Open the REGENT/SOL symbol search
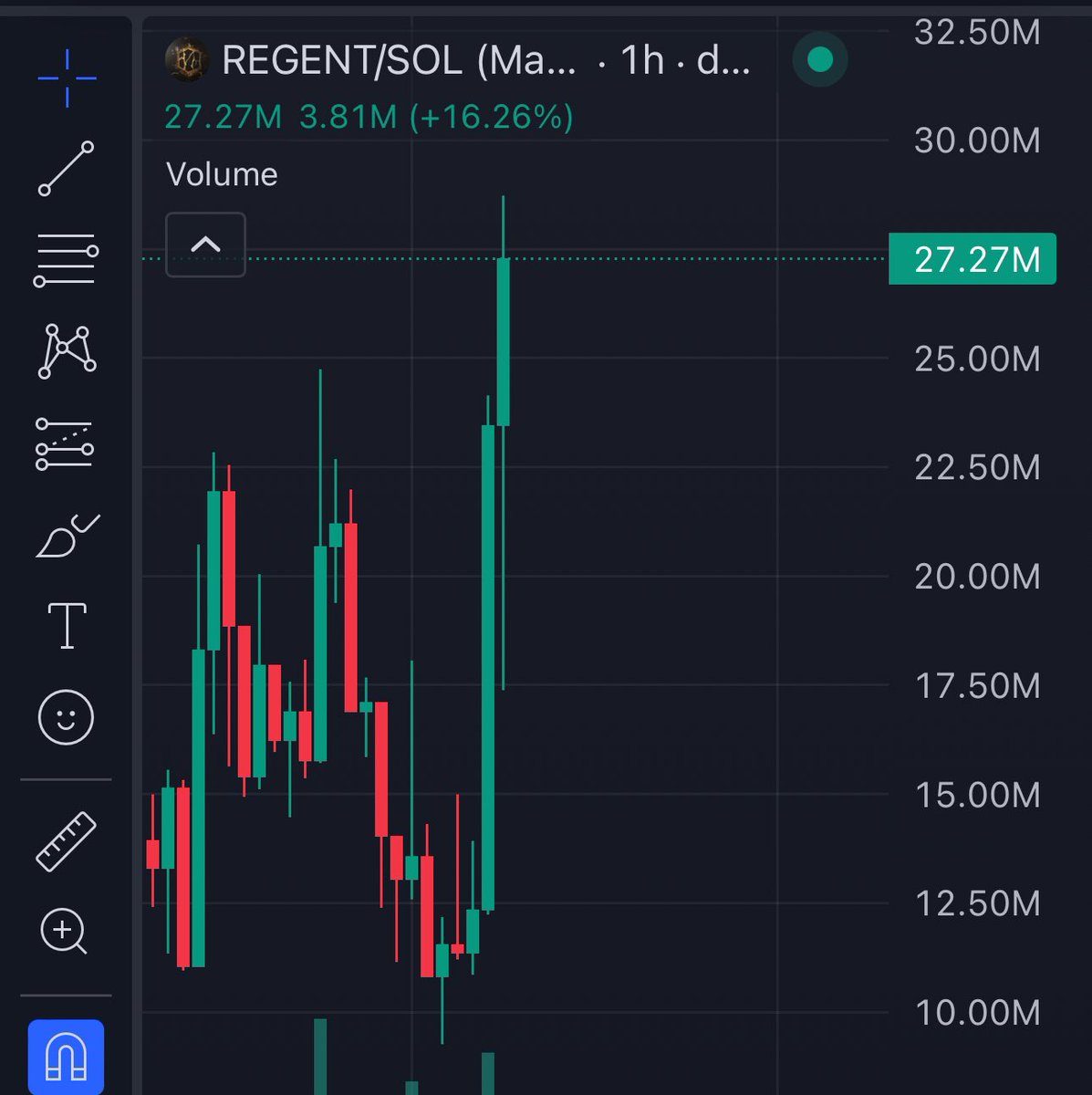The width and height of the screenshot is (1092, 1095). [x=399, y=61]
